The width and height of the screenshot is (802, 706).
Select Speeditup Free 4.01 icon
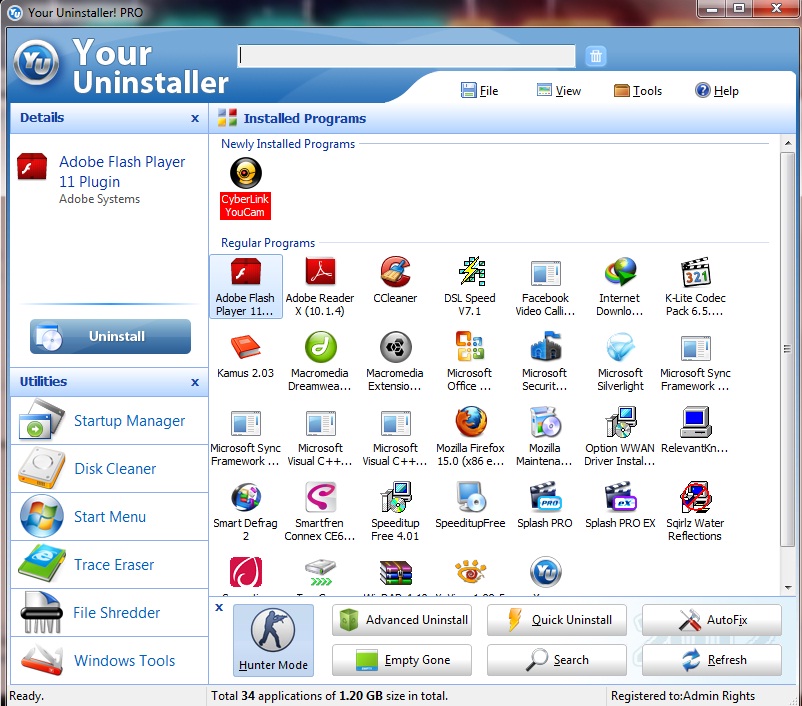click(x=395, y=497)
